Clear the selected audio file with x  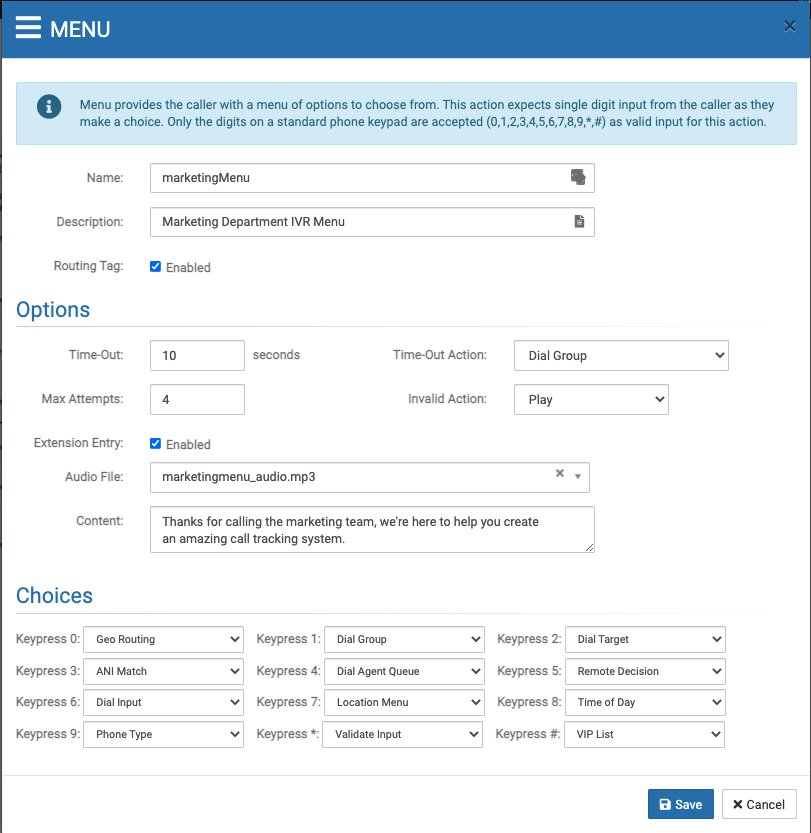(560, 474)
